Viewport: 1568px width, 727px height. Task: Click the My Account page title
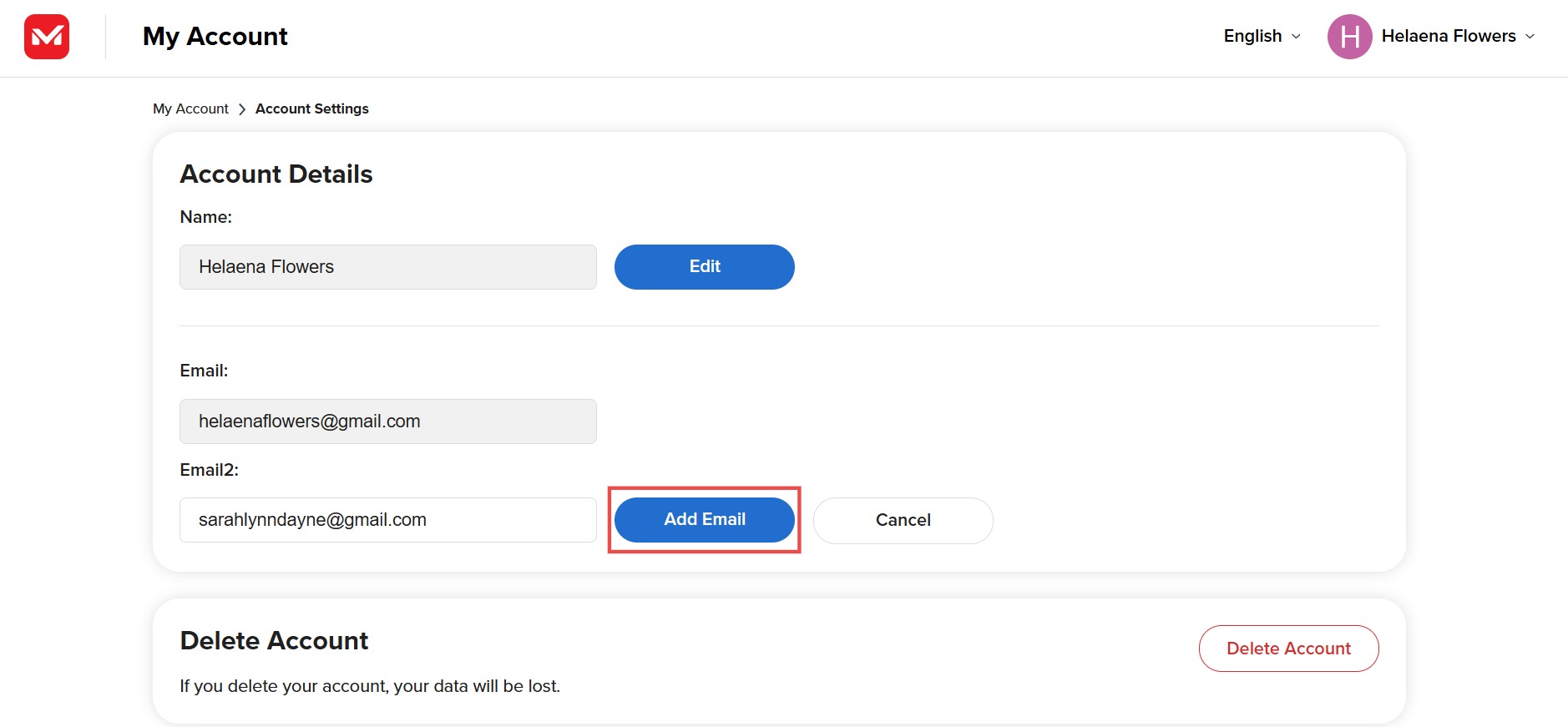[215, 37]
